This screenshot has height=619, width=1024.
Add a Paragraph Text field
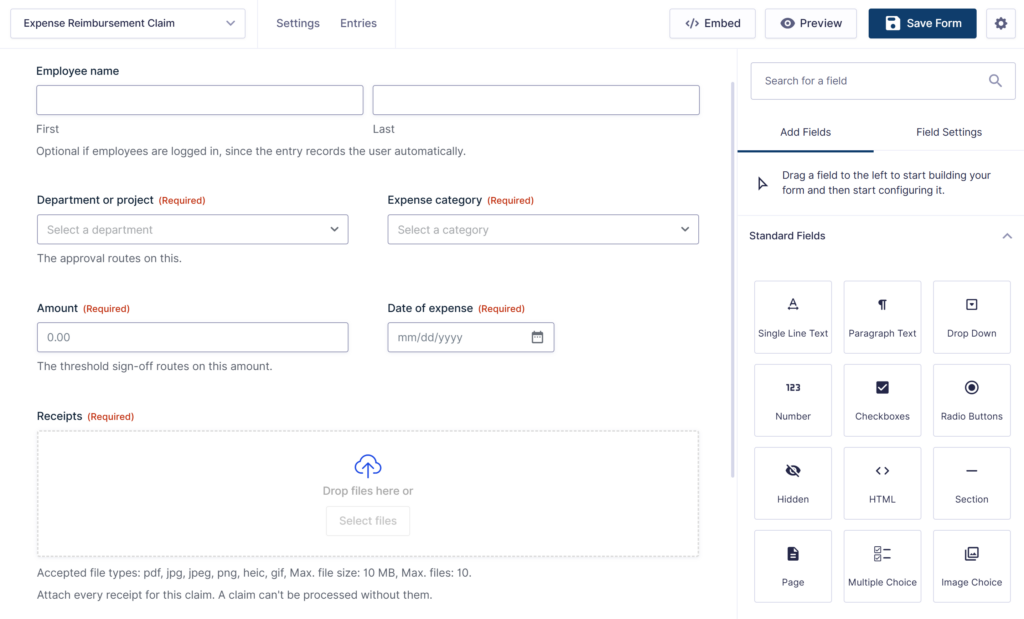882,317
